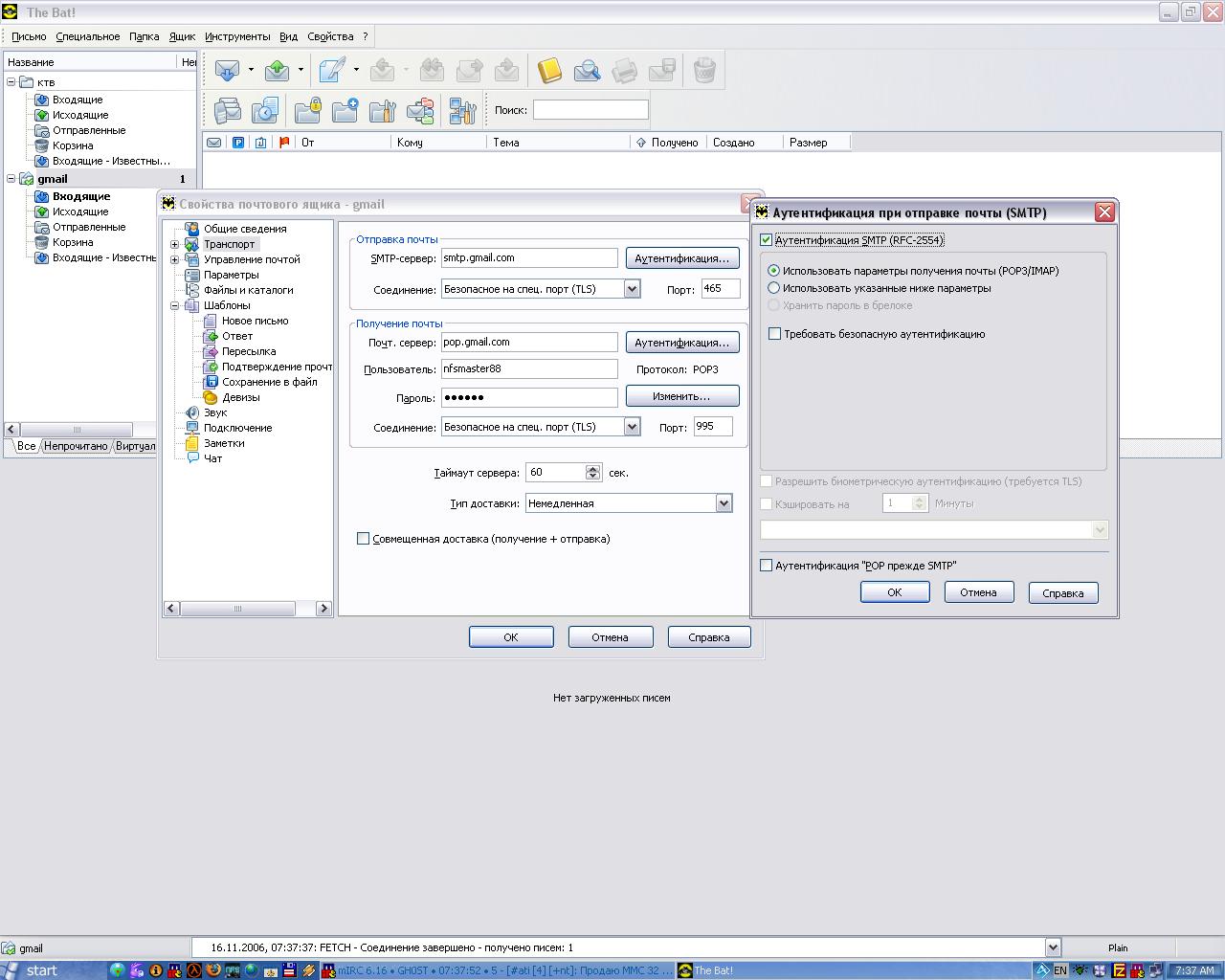Open the sorting office filters icon
The width and height of the screenshot is (1225, 980).
(x=462, y=111)
